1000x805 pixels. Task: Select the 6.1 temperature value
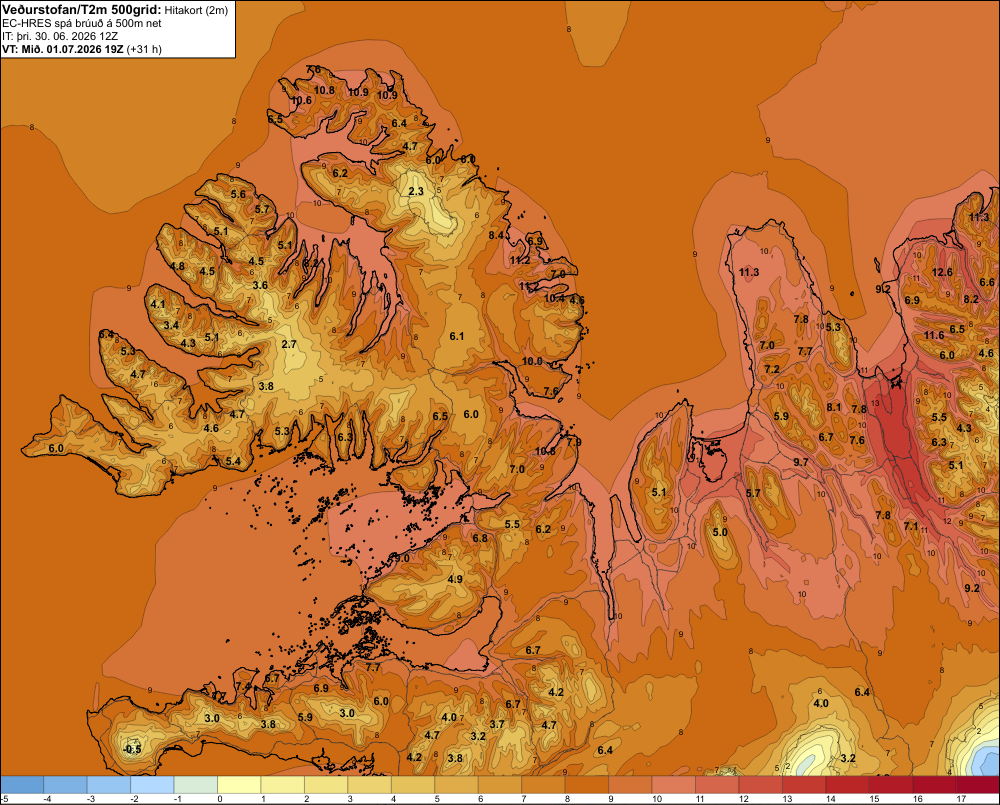457,336
